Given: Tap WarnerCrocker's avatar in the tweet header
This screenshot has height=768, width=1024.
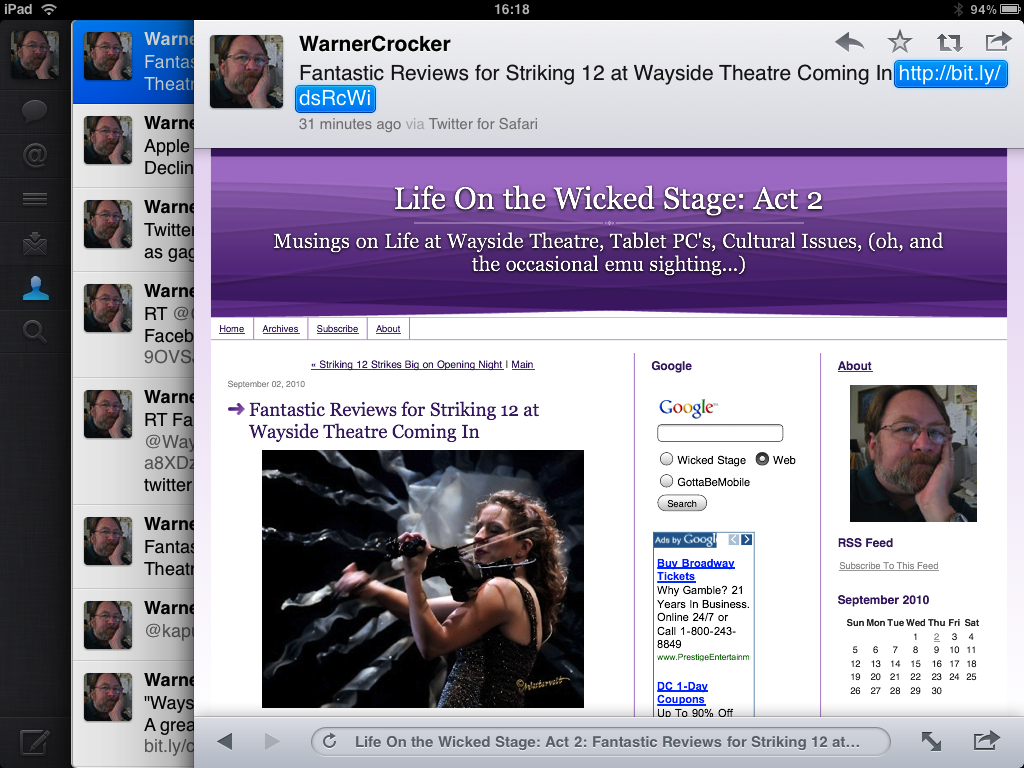Looking at the screenshot, I should pyautogui.click(x=246, y=71).
